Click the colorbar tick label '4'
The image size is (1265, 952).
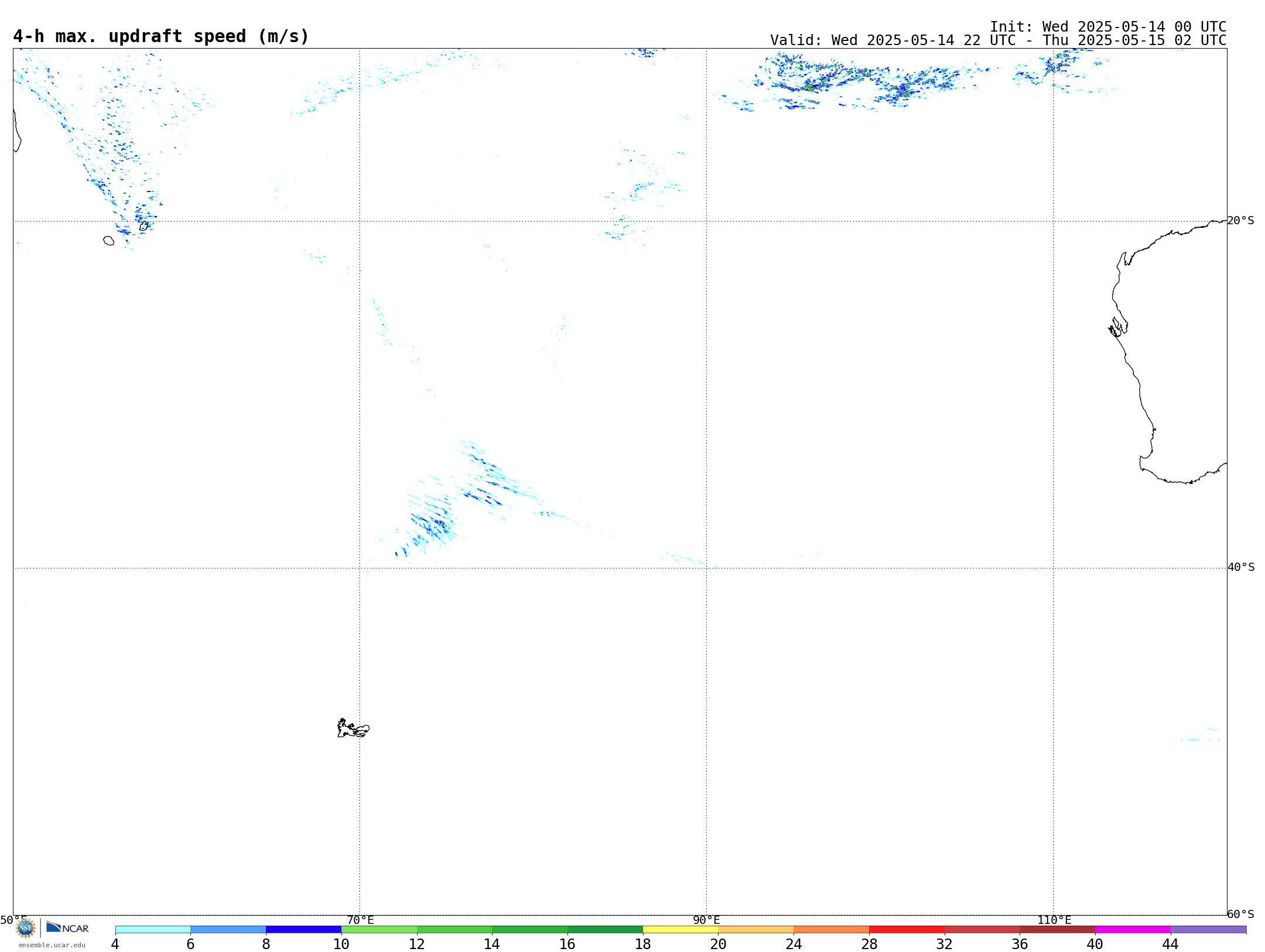click(x=115, y=944)
